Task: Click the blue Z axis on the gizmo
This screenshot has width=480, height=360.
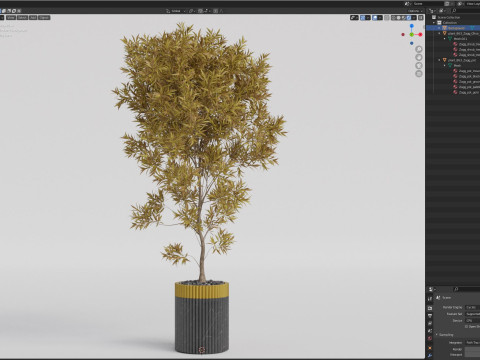Action: click(x=412, y=26)
